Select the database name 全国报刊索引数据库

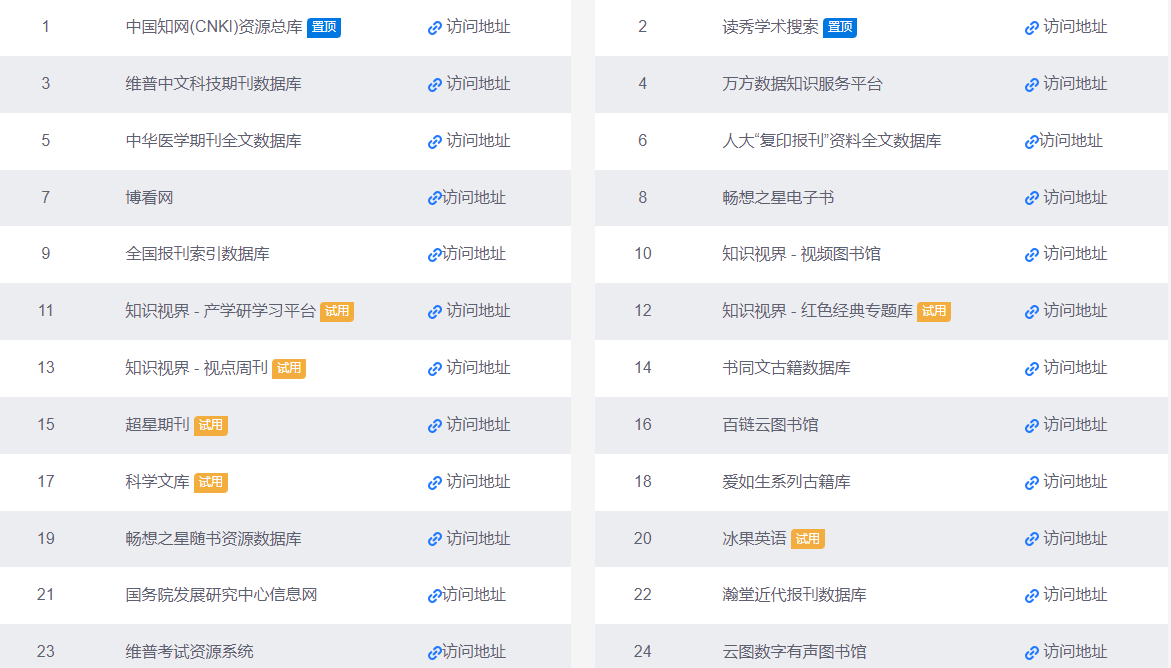197,254
